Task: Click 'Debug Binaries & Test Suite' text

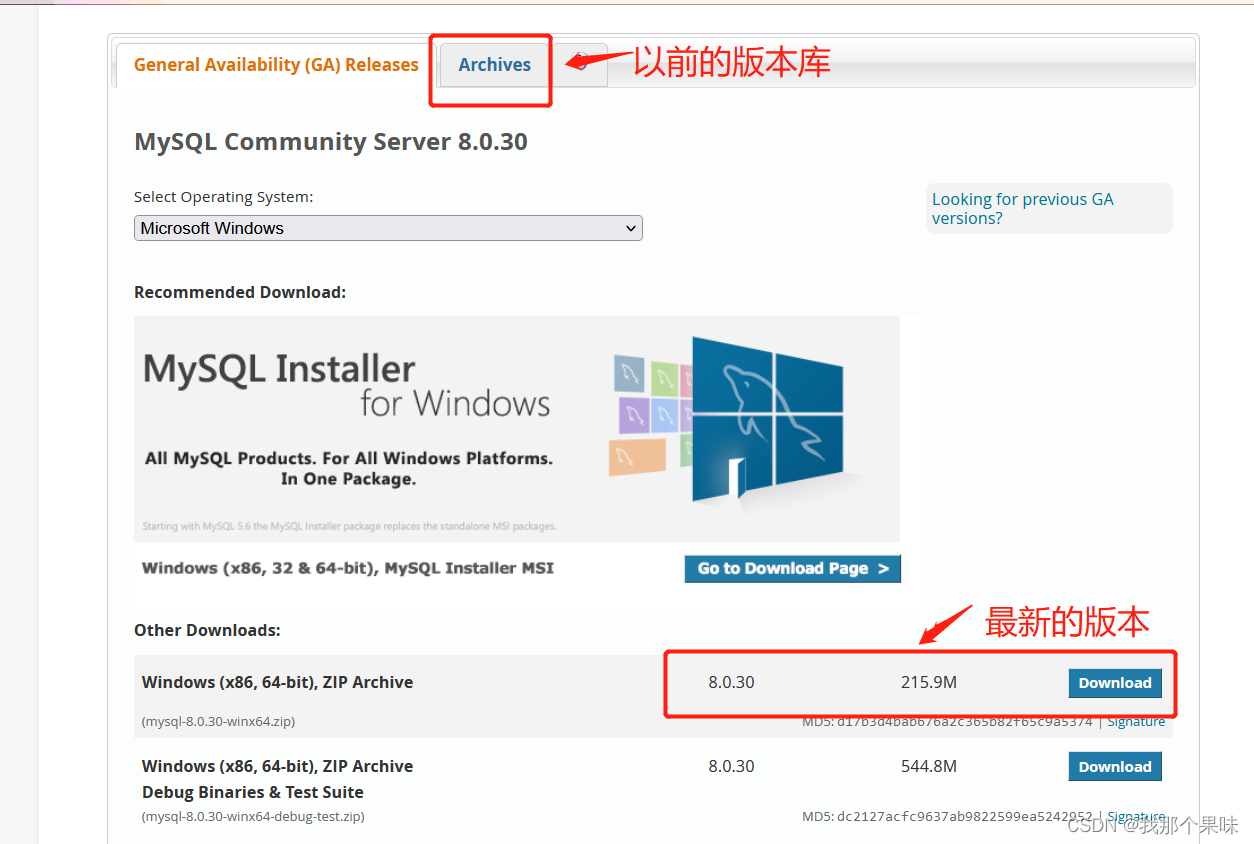Action: point(253,792)
